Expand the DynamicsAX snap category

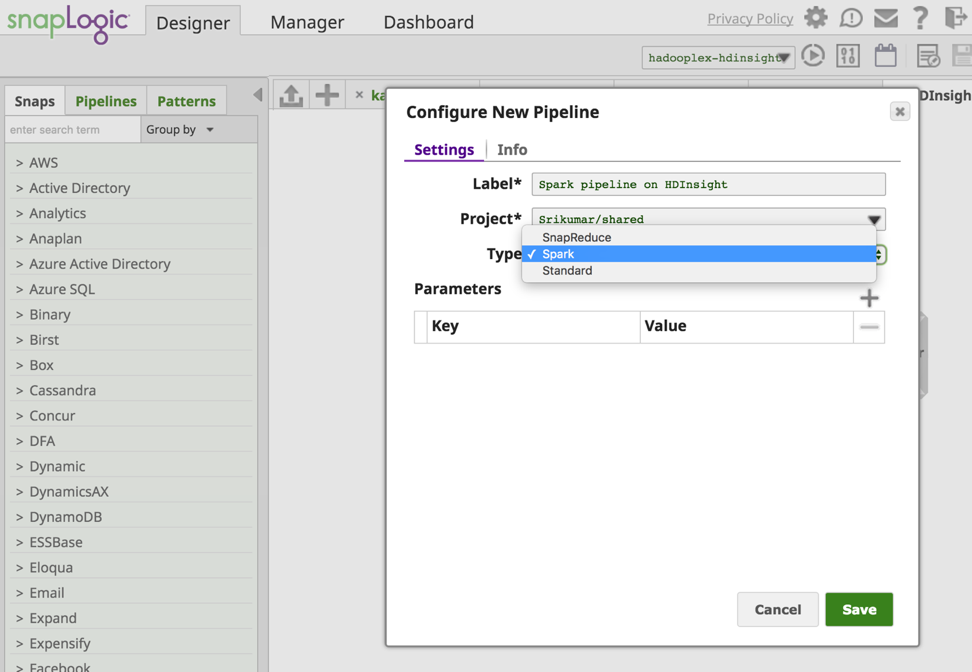pyautogui.click(x=131, y=492)
